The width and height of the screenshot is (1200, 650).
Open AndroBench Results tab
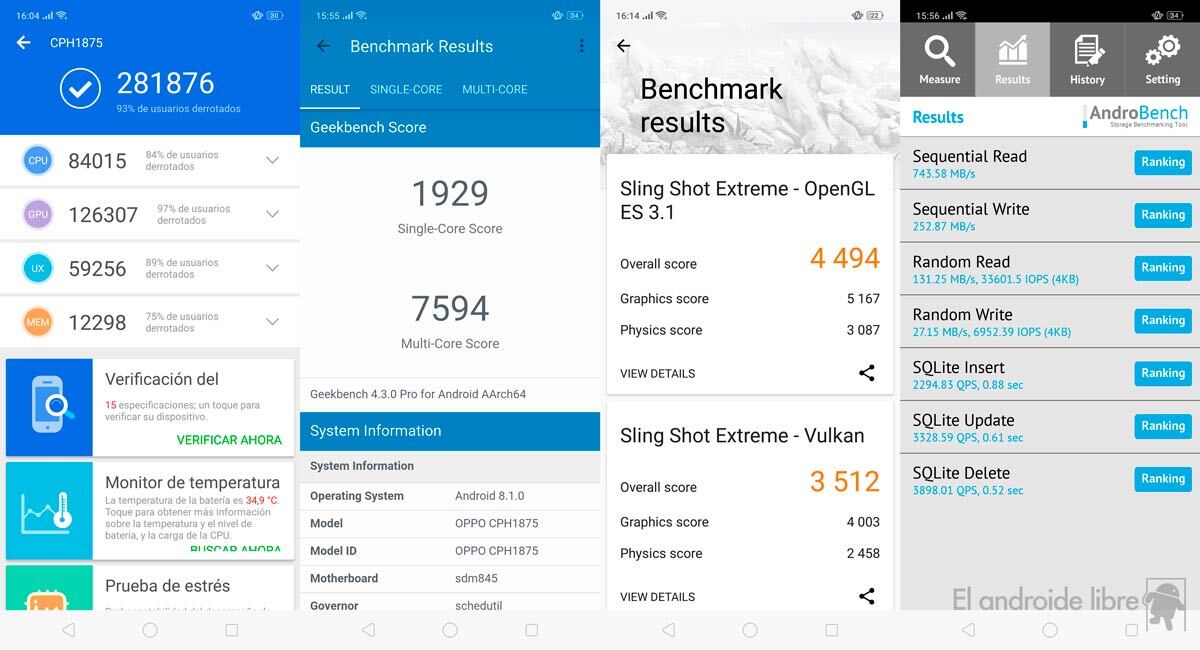1012,60
